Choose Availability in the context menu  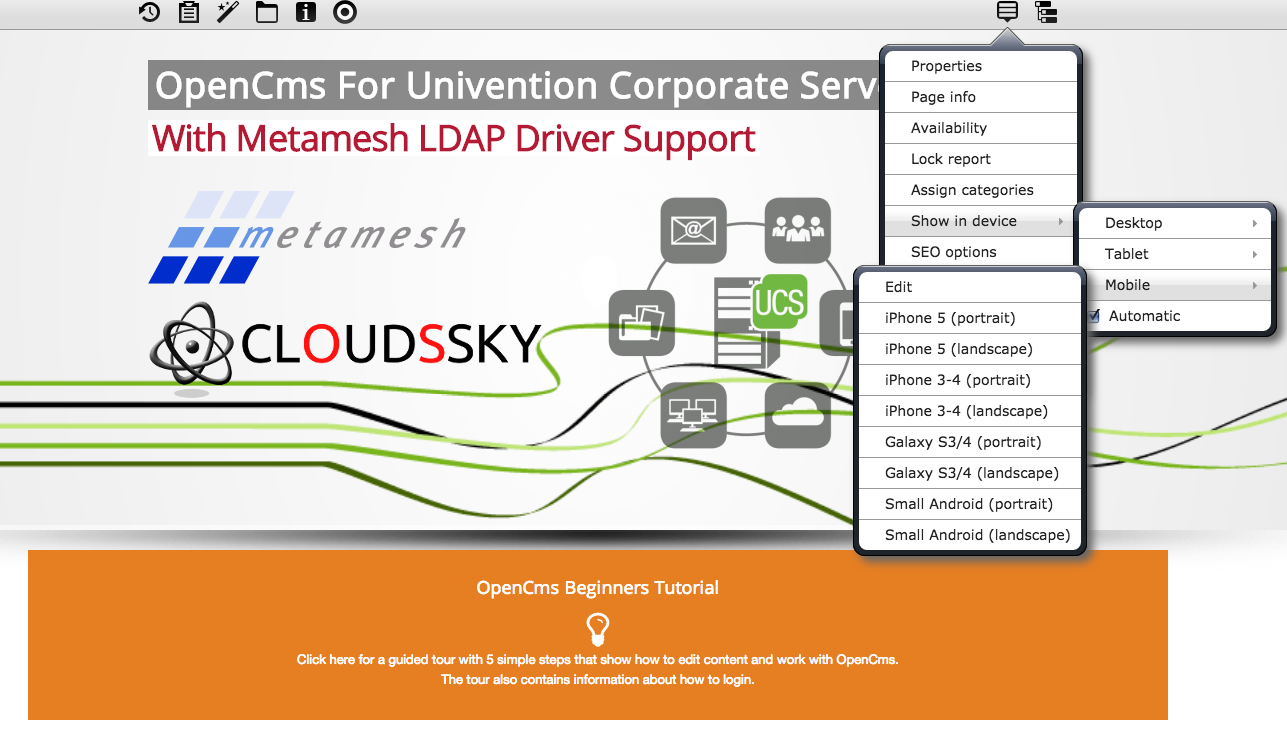pos(980,128)
